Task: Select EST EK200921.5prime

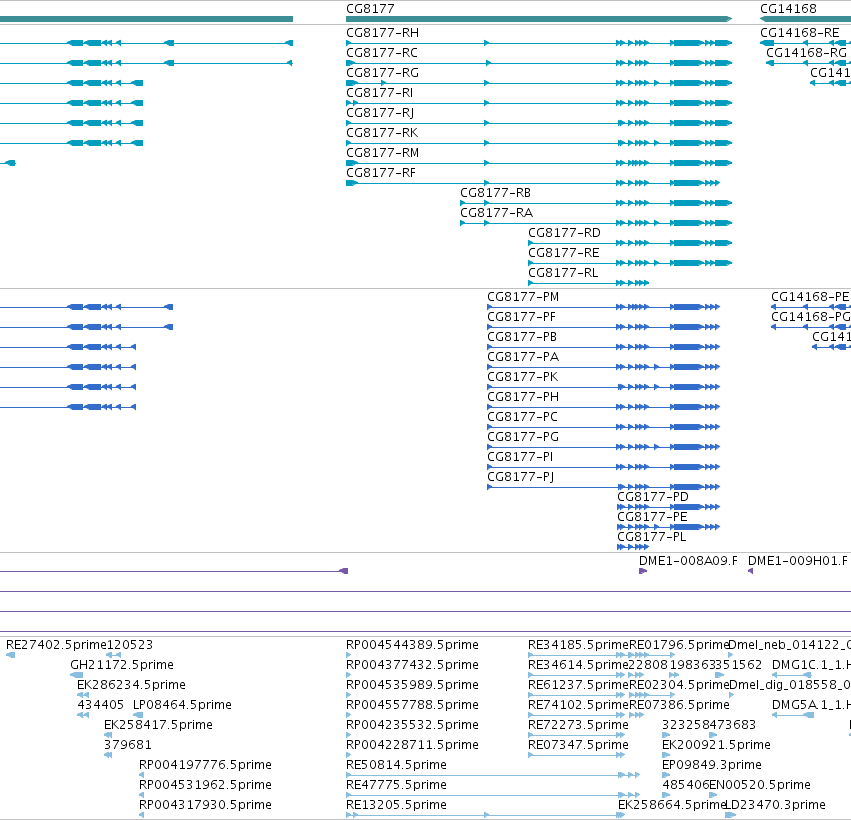Action: pyautogui.click(x=716, y=745)
